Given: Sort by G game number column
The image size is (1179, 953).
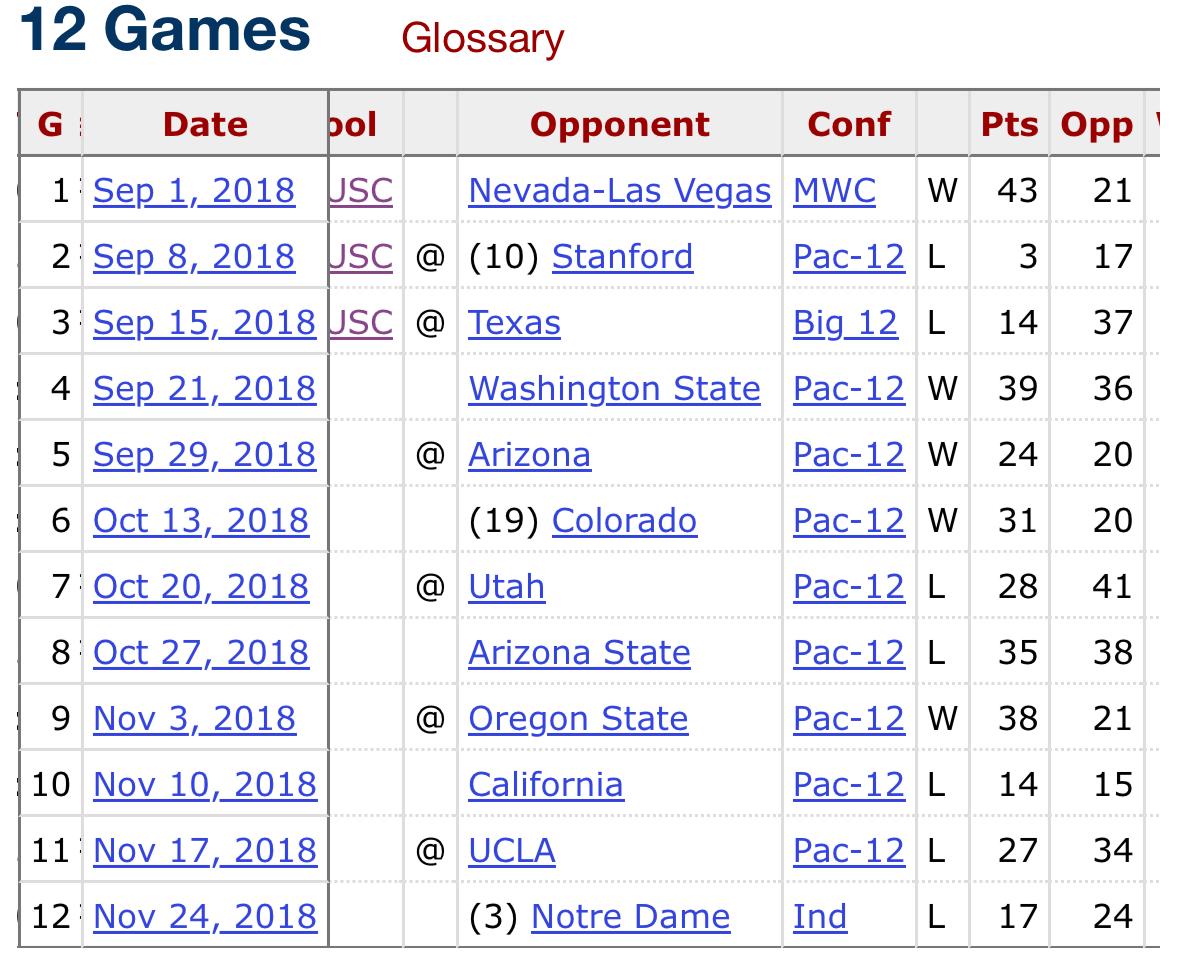Looking at the screenshot, I should tap(50, 124).
